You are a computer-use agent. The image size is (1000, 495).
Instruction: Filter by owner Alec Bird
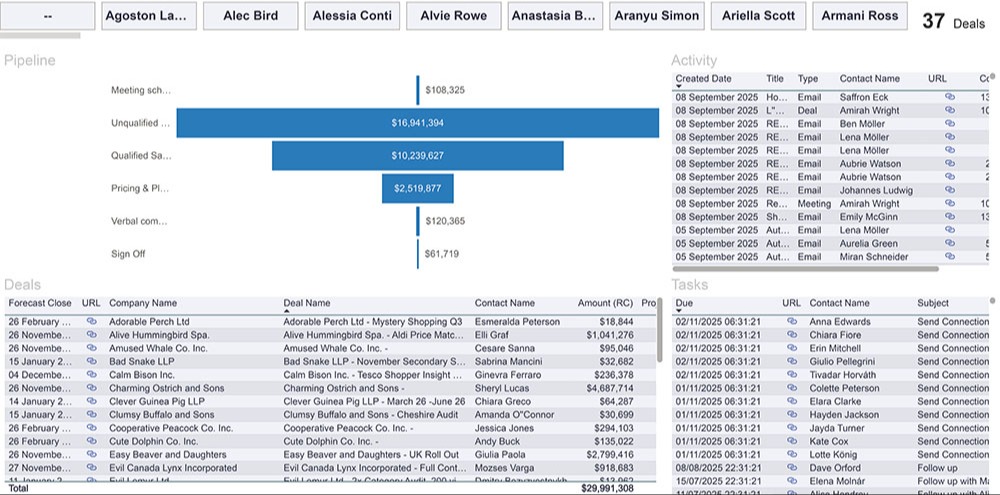[x=250, y=16]
